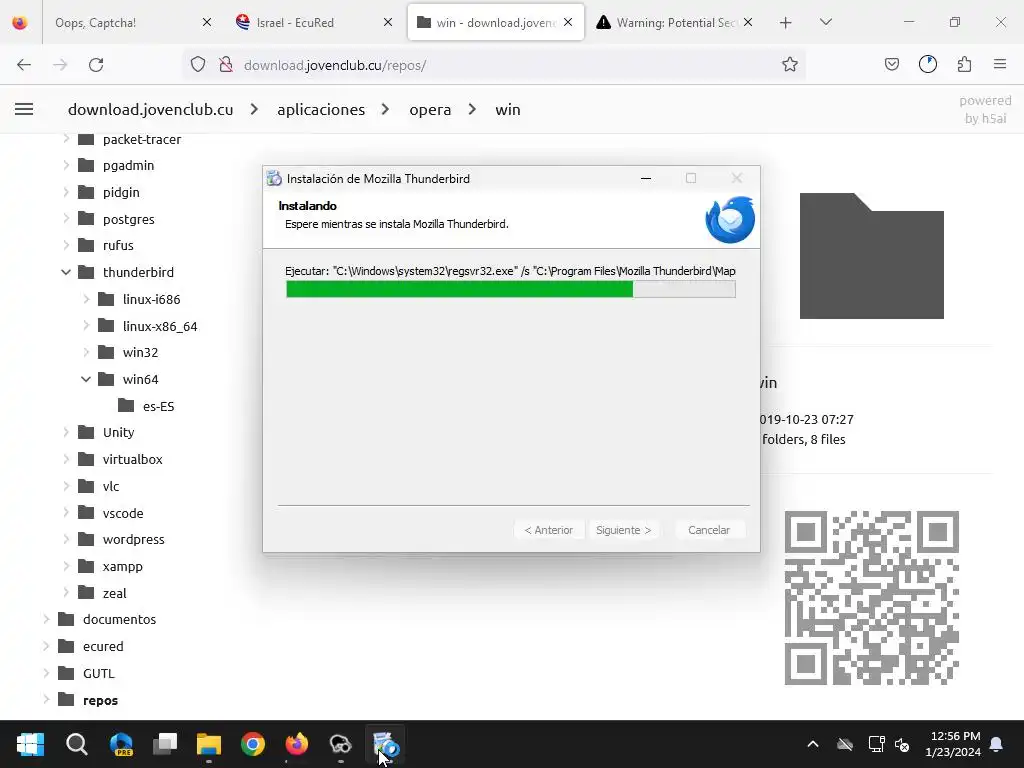Reload the current page
The image size is (1024, 768).
(96, 65)
